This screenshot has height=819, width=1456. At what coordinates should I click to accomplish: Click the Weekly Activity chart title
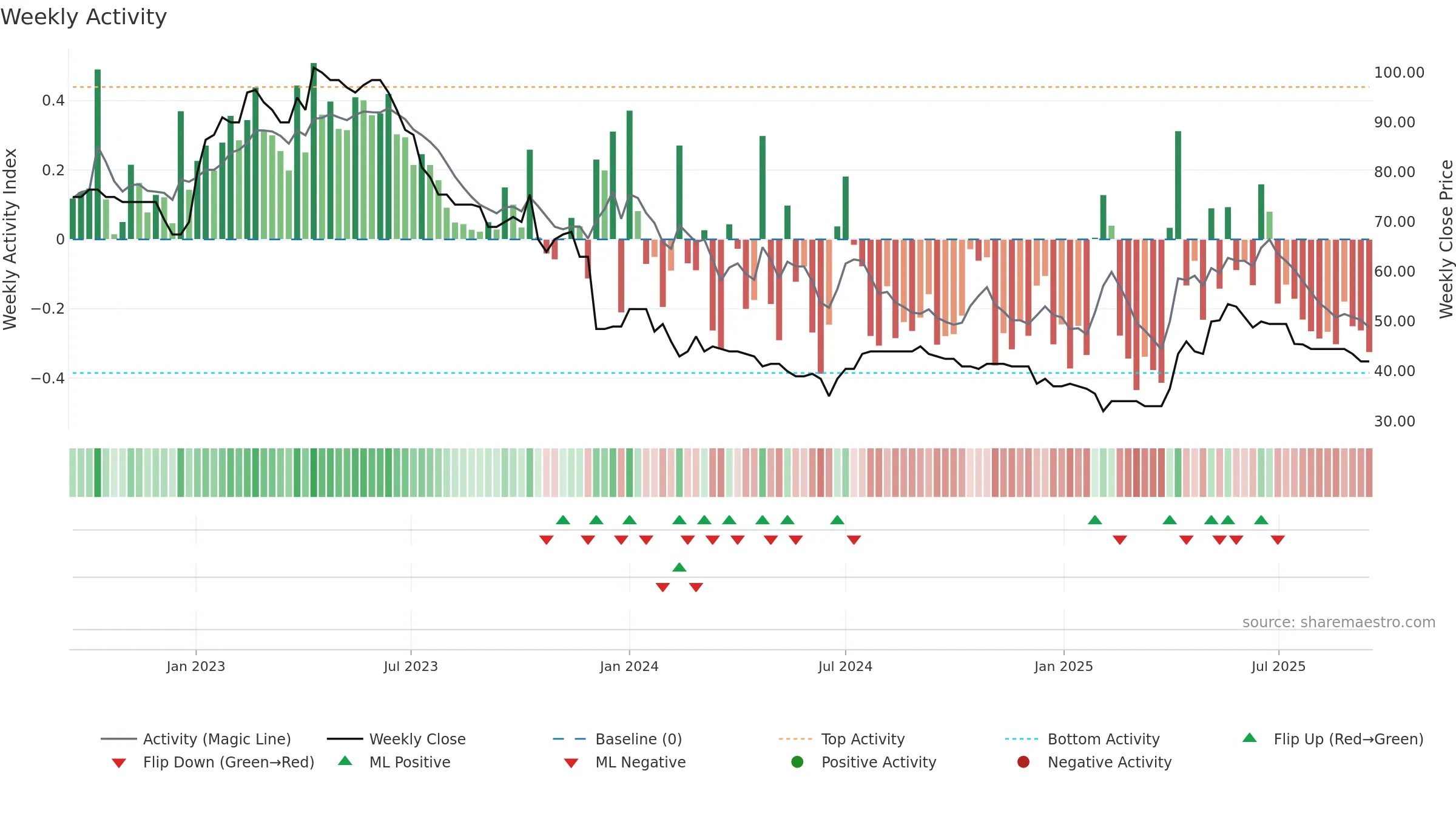[84, 17]
